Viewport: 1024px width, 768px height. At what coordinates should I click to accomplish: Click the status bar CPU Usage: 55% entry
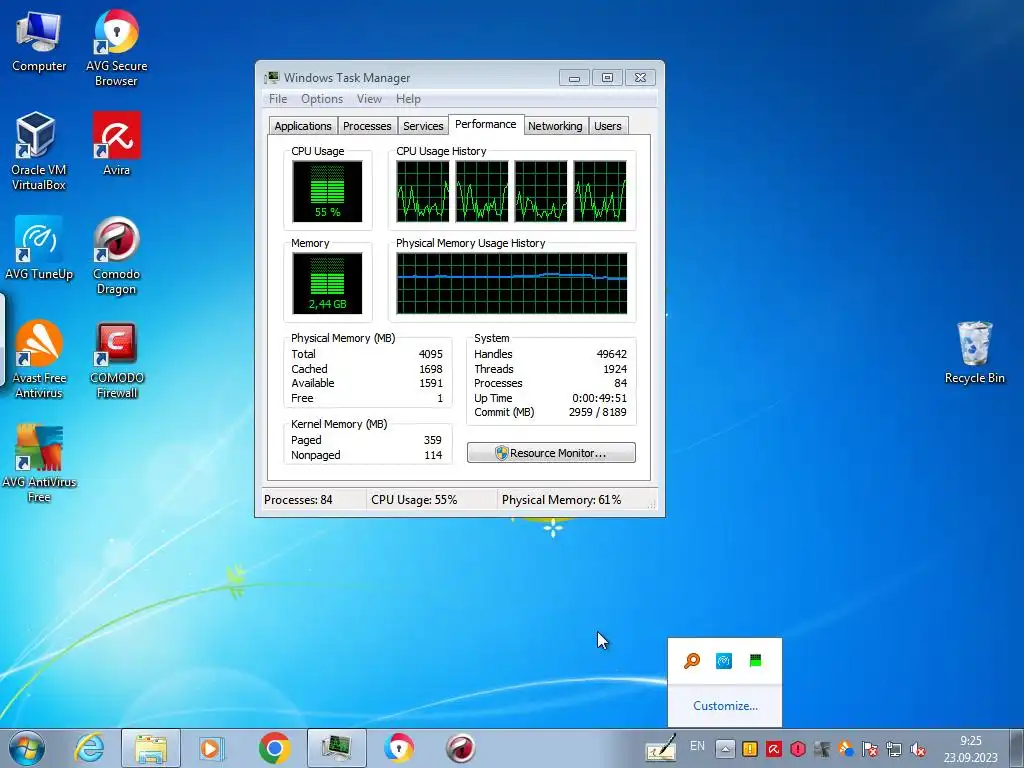pos(414,500)
